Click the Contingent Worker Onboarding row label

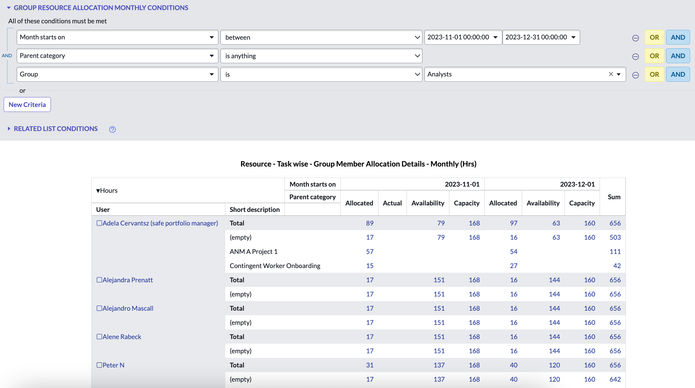click(275, 266)
